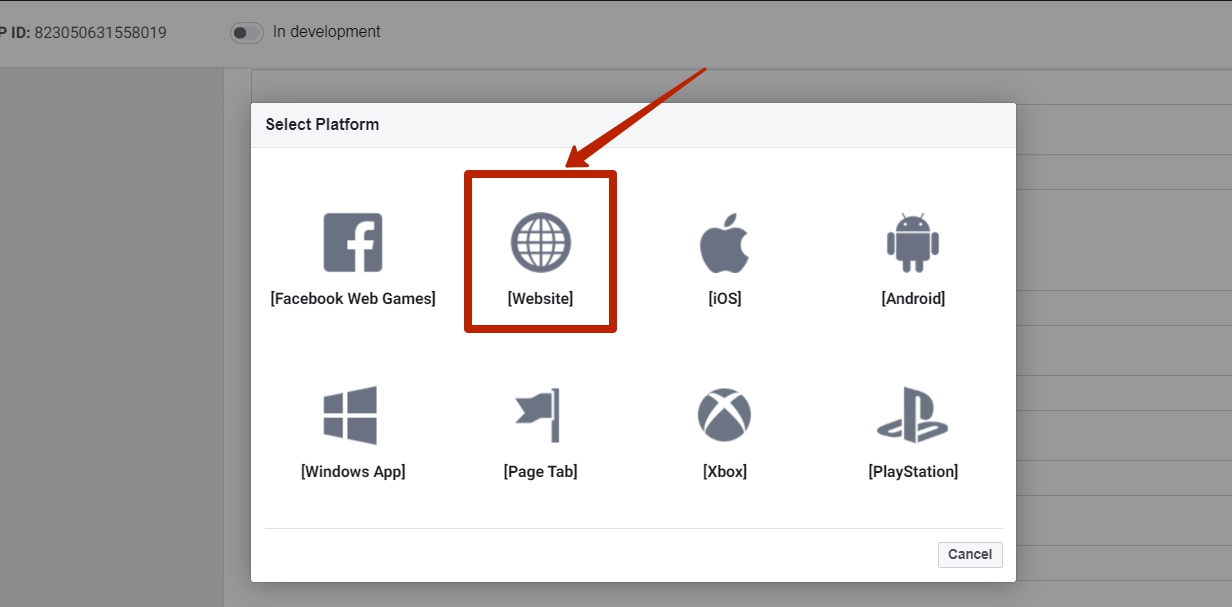Toggle the In development switch
Screen dimensions: 1232x607
point(246,33)
